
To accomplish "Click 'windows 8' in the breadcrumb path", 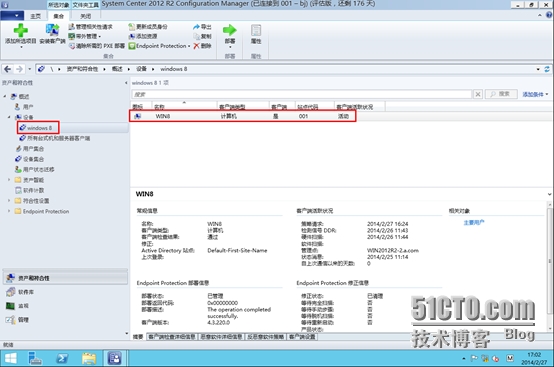I will click(x=173, y=69).
